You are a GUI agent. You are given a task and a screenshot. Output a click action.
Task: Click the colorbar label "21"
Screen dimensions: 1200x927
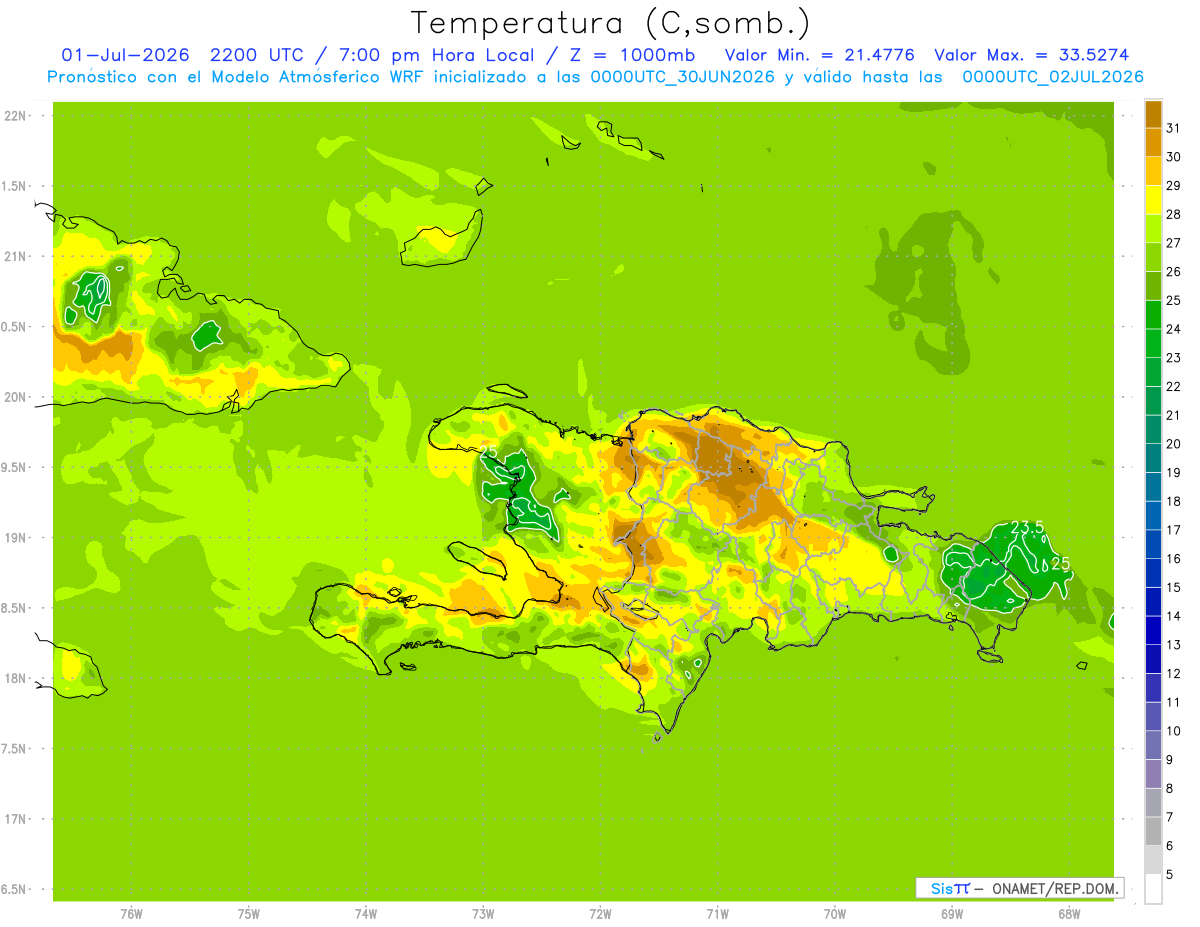pyautogui.click(x=1174, y=415)
